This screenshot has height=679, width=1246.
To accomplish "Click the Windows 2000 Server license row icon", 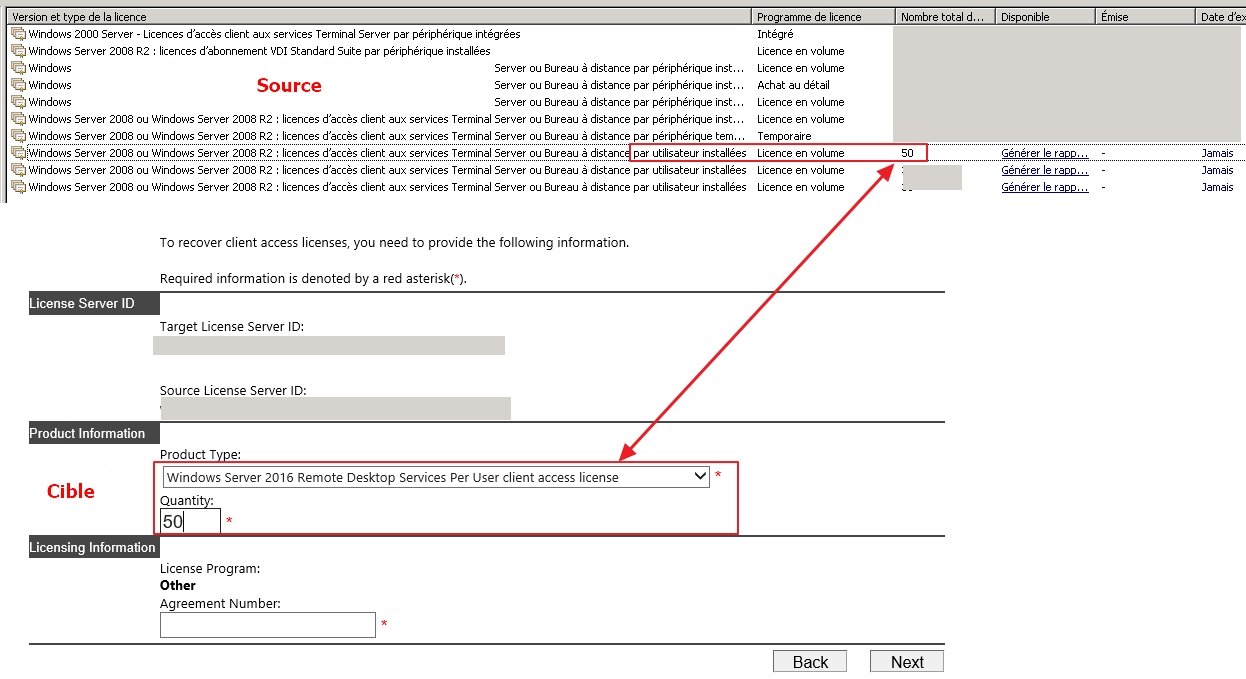I will (18, 33).
